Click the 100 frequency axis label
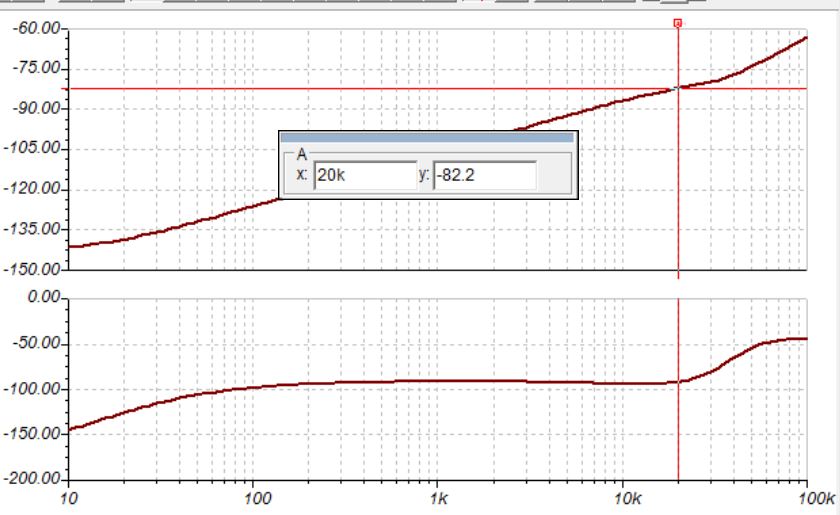840x515 pixels. tap(257, 499)
